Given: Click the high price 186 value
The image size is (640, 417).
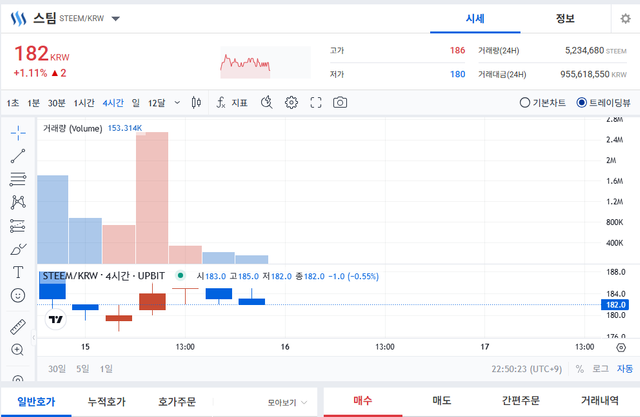Looking at the screenshot, I should [458, 50].
